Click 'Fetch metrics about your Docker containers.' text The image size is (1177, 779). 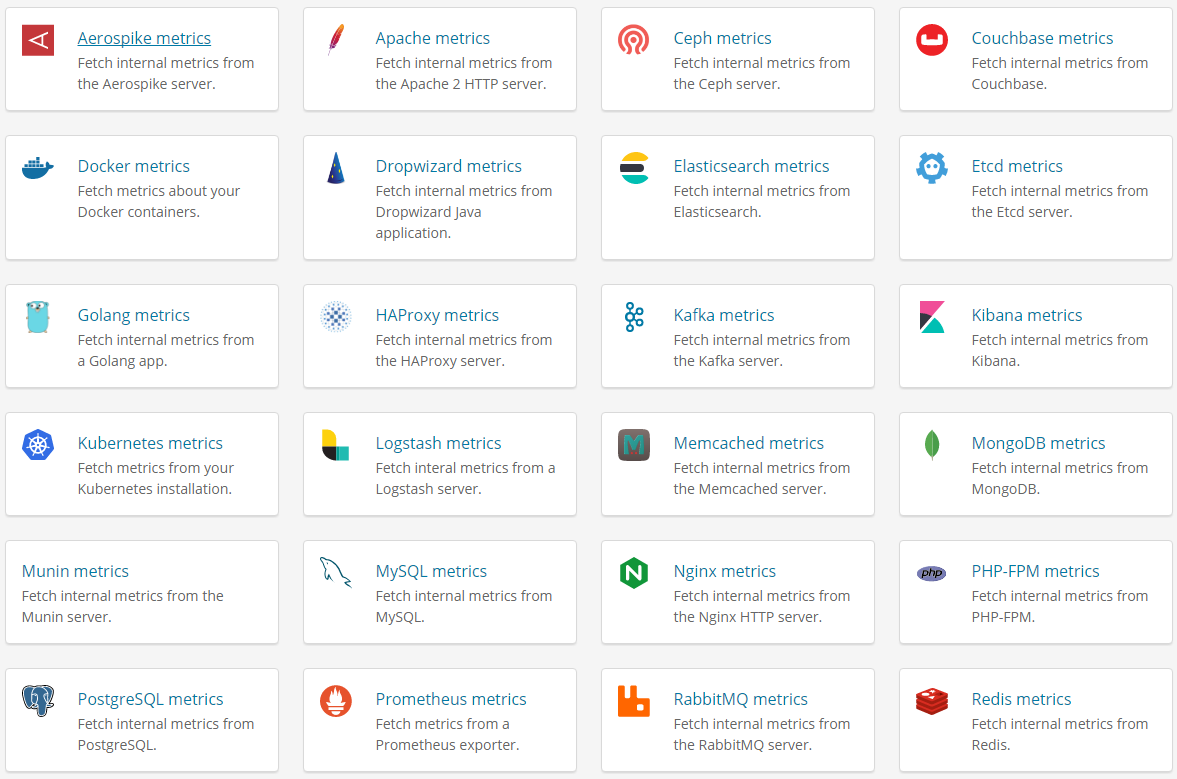coord(158,202)
